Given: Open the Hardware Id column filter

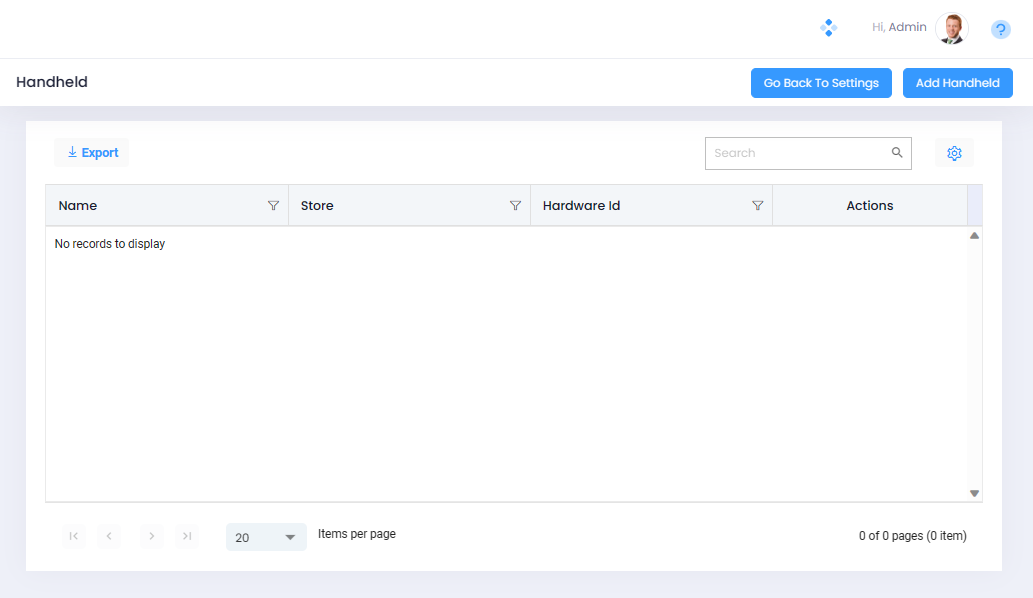Looking at the screenshot, I should pyautogui.click(x=757, y=205).
